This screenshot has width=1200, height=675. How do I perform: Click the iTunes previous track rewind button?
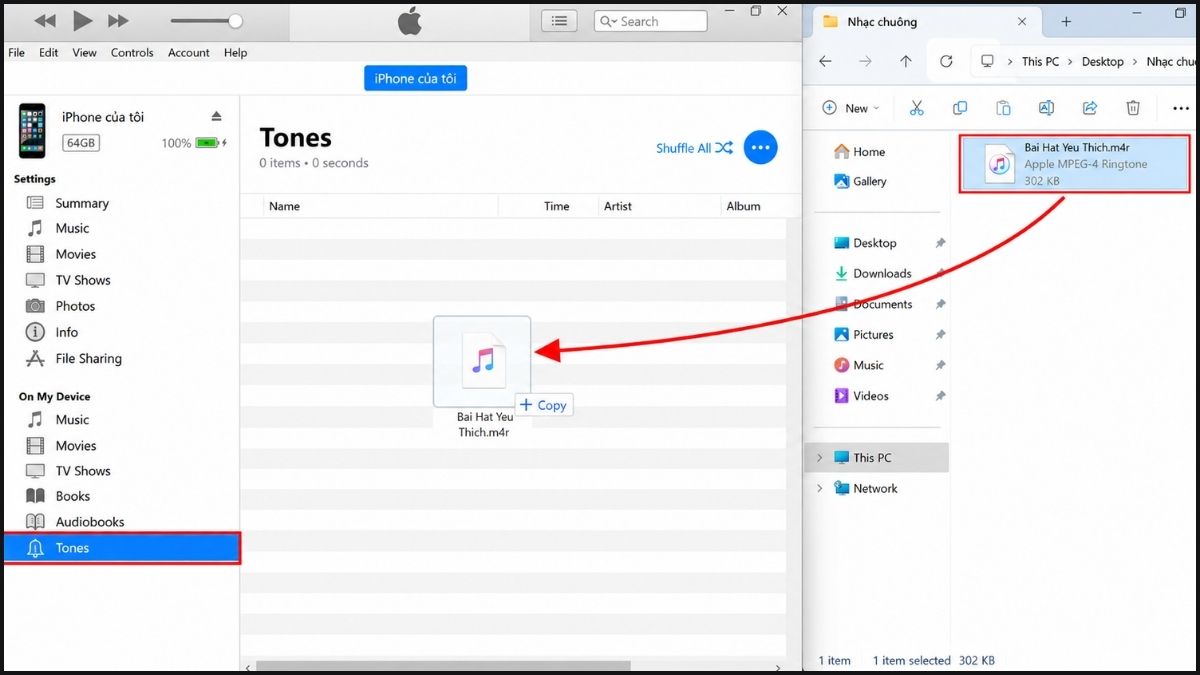(45, 20)
